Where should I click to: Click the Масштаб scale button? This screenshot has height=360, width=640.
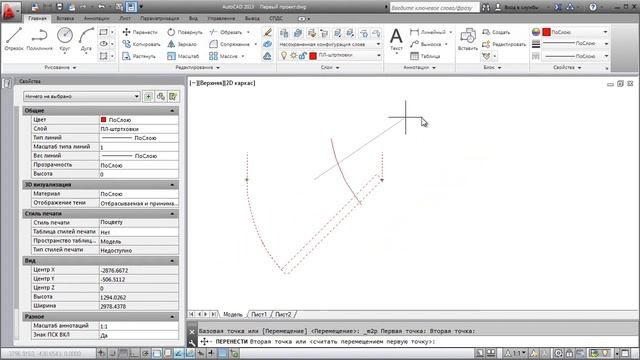tap(183, 56)
